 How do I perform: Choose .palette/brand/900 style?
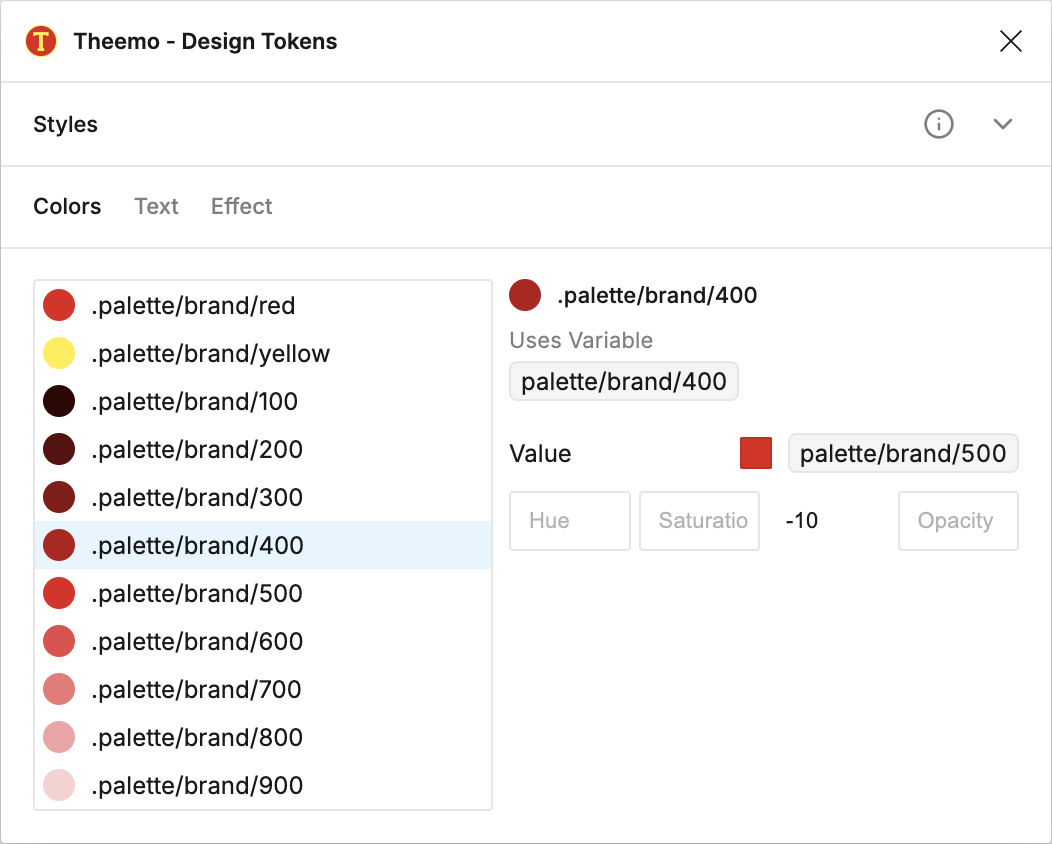click(x=197, y=786)
